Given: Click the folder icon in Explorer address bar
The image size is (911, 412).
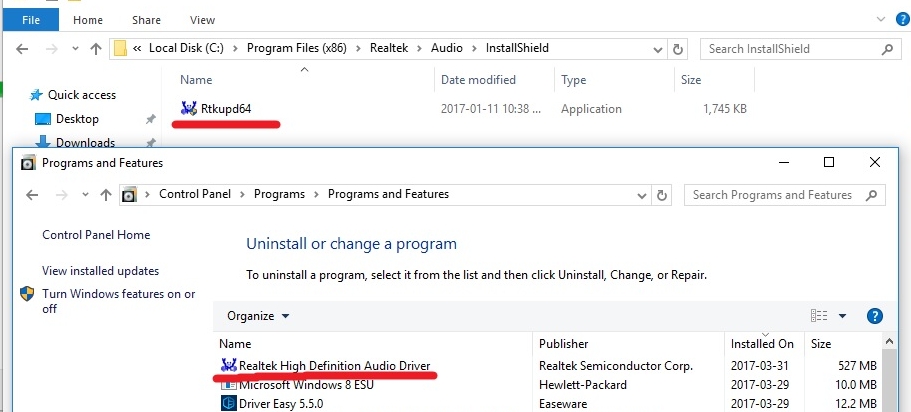Looking at the screenshot, I should pyautogui.click(x=120, y=48).
